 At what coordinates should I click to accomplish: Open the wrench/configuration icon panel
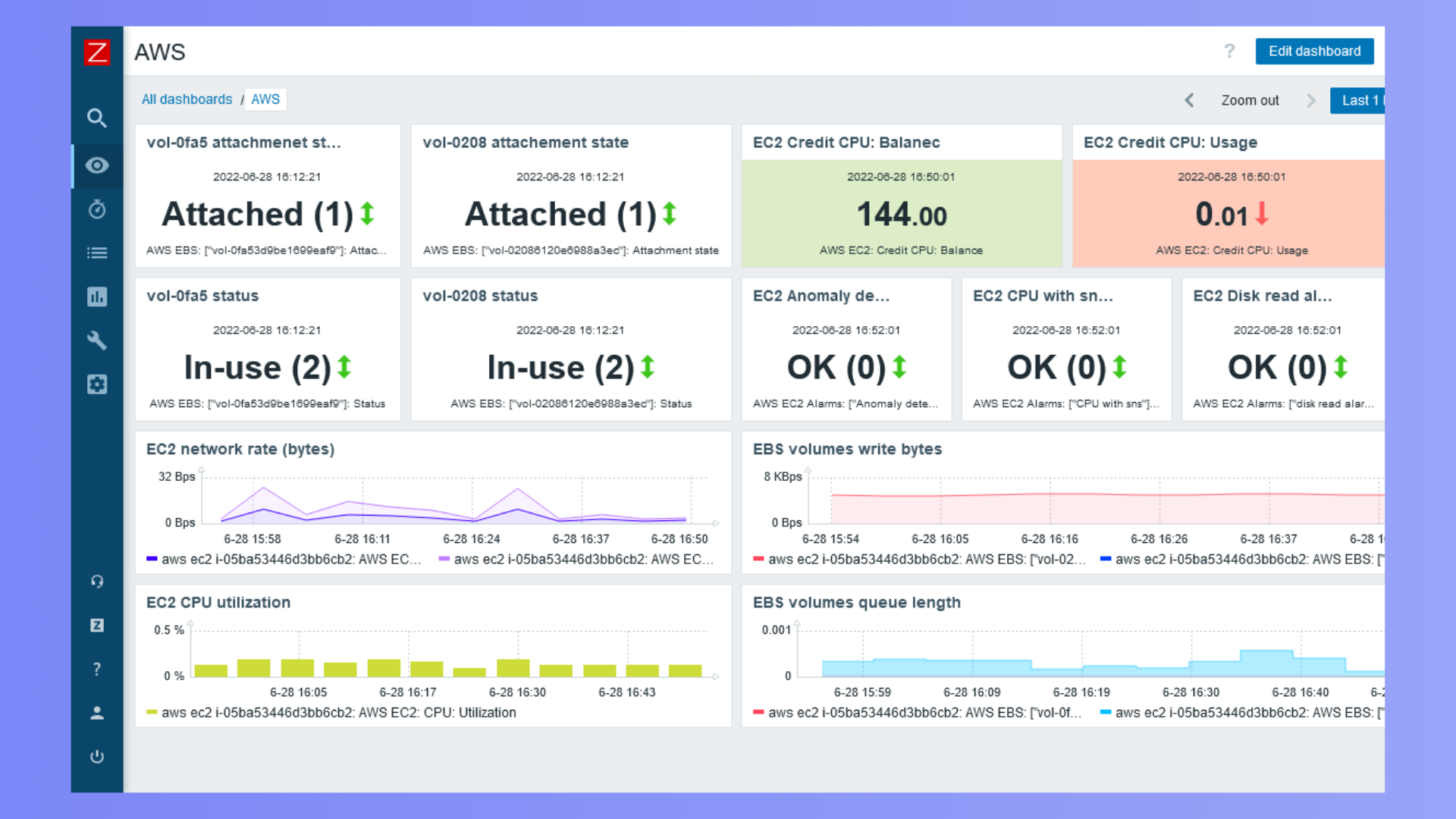[96, 340]
